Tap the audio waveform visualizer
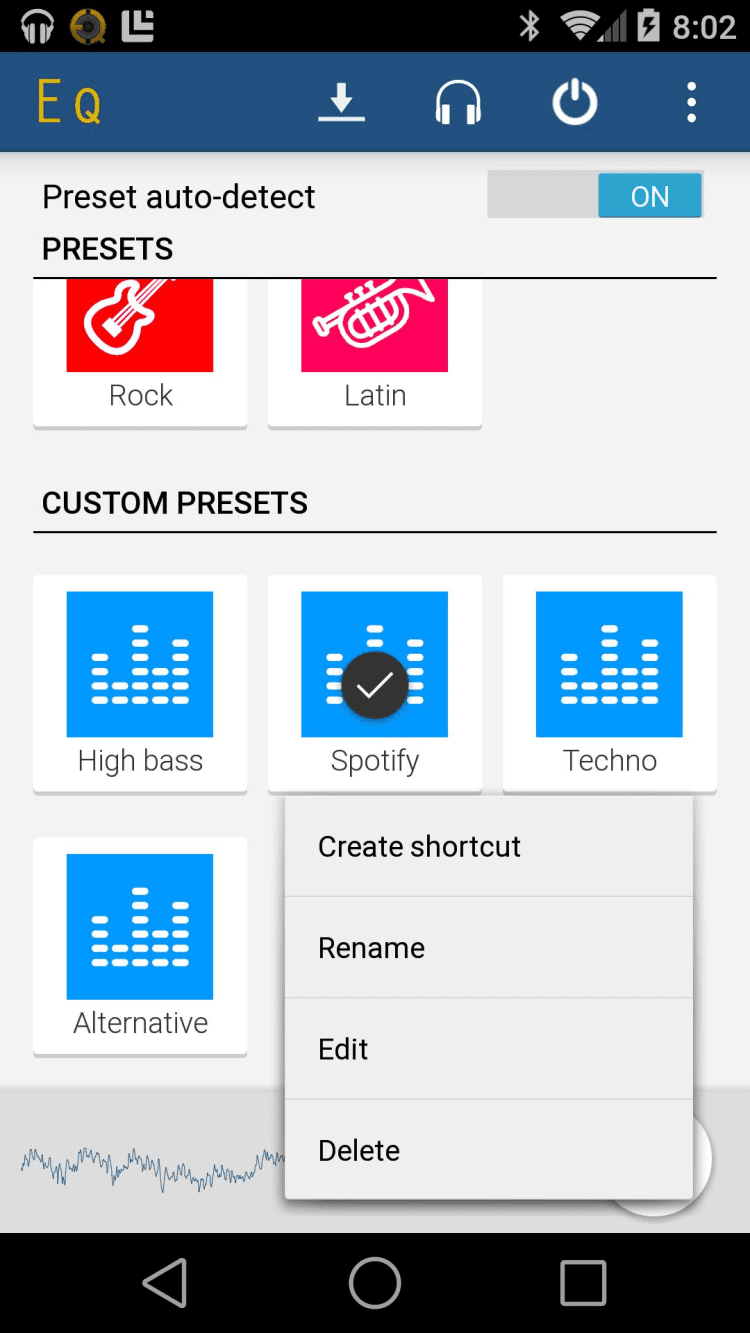Screen dimensions: 750x1333 (150, 1166)
